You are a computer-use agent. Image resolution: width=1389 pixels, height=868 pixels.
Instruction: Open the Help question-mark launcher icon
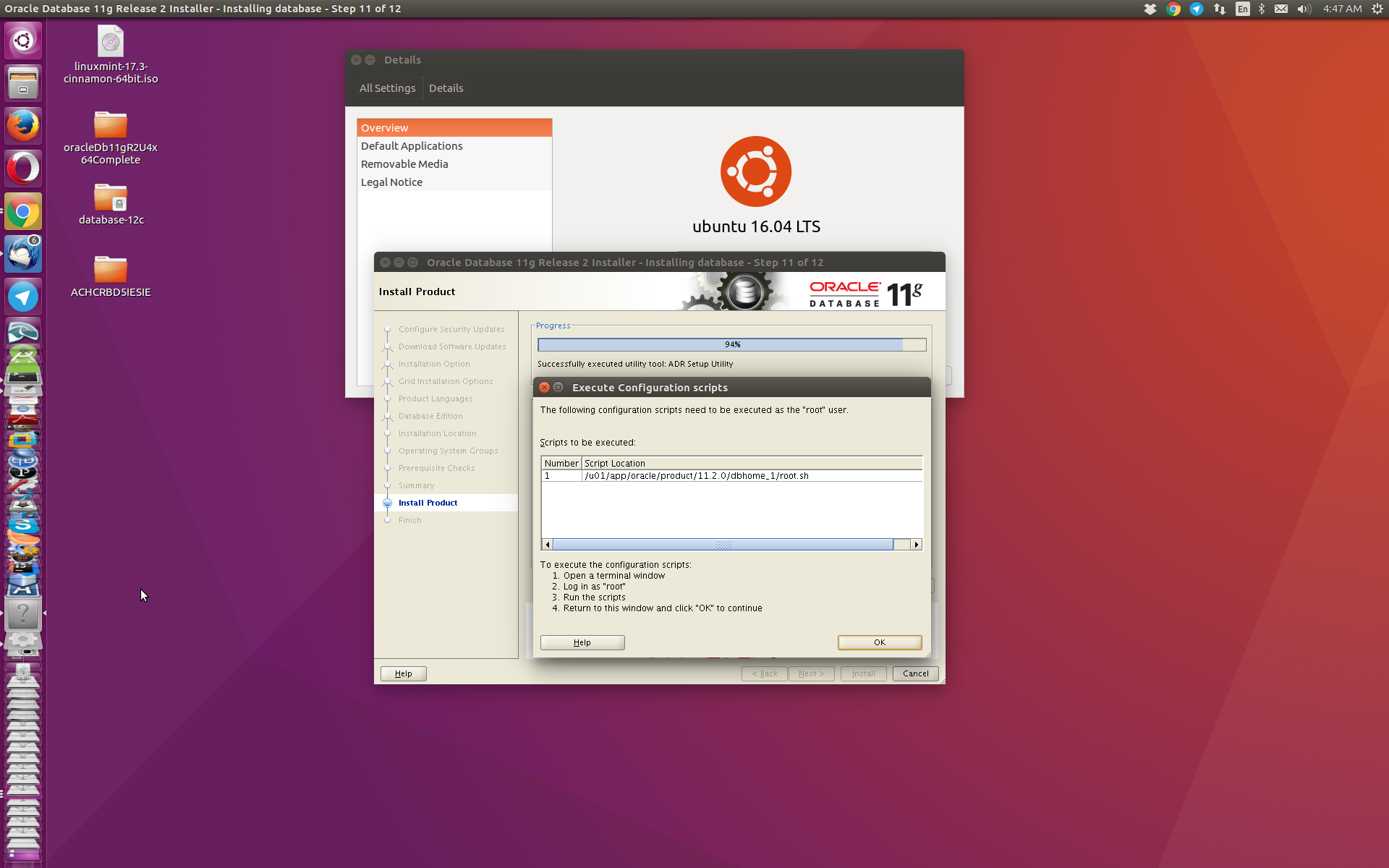pyautogui.click(x=23, y=614)
